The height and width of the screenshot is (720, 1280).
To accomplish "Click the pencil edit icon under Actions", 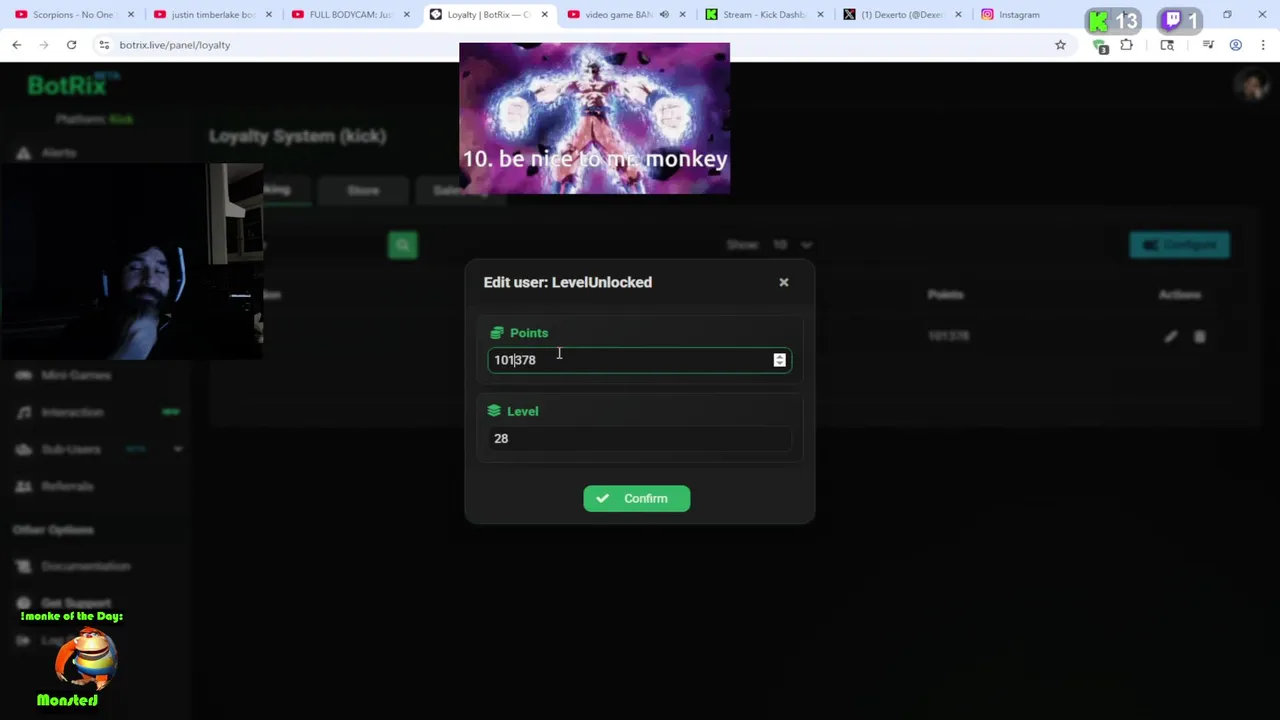I will (1170, 337).
